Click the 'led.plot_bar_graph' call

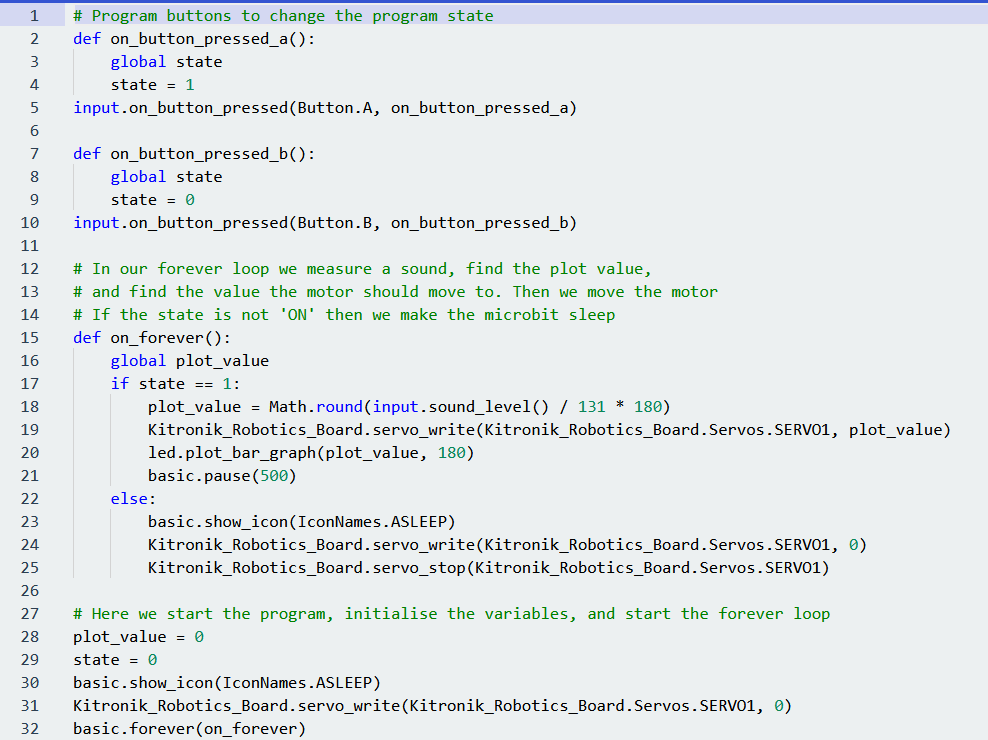[x=232, y=453]
